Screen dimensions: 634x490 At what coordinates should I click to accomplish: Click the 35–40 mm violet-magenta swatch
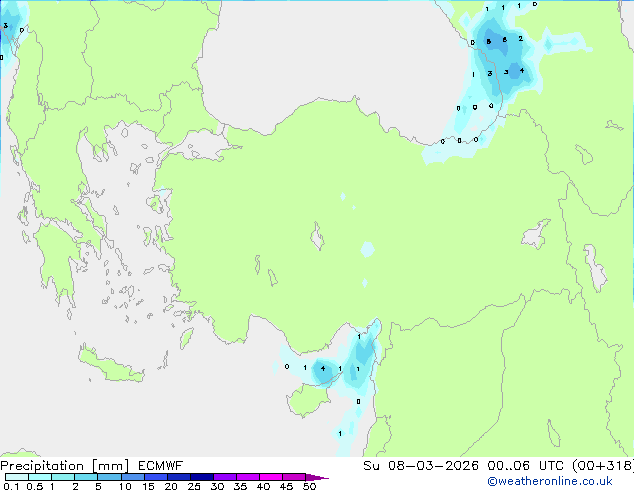click(248, 477)
